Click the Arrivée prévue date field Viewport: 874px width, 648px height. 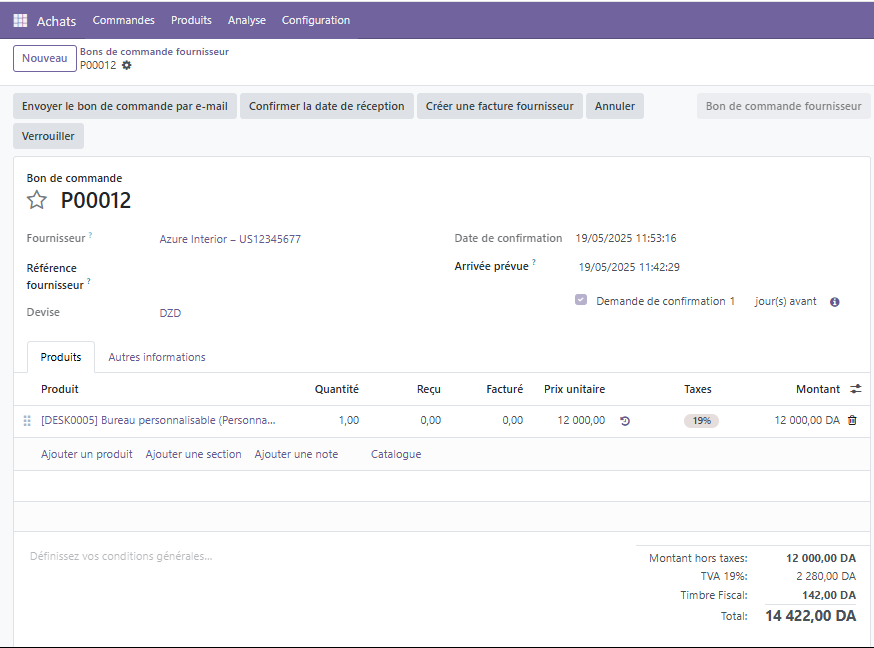point(629,267)
